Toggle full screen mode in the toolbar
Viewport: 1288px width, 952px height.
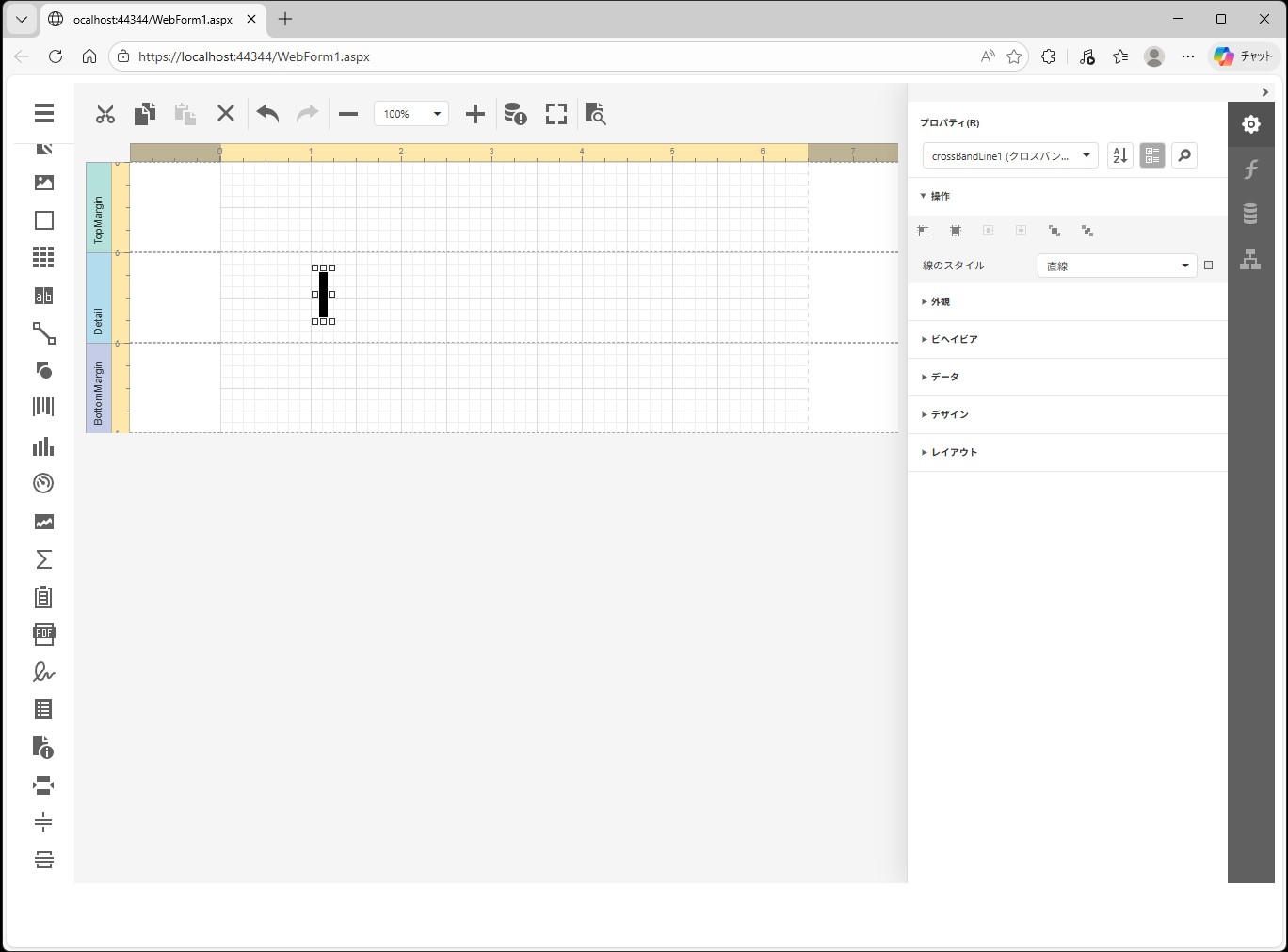(x=556, y=114)
